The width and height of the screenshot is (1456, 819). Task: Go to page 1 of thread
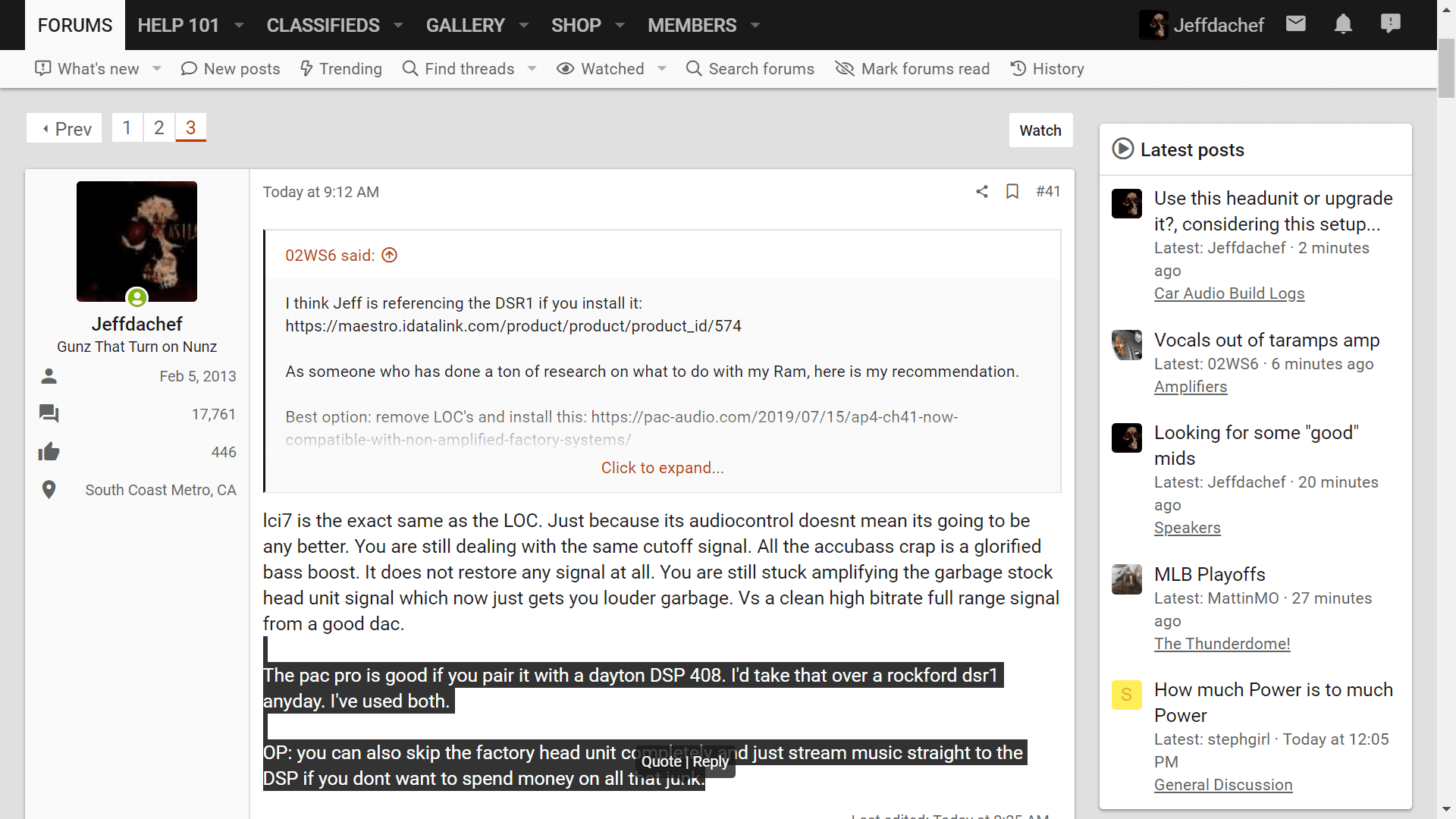[127, 127]
